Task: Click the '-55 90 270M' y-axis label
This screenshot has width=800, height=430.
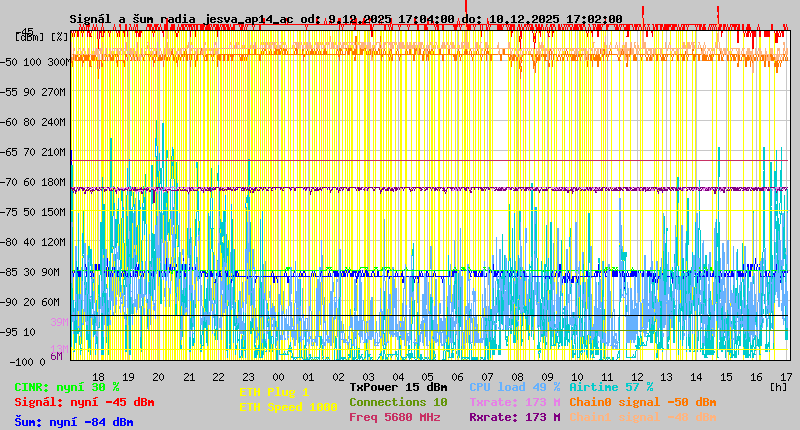Action: [x=34, y=92]
